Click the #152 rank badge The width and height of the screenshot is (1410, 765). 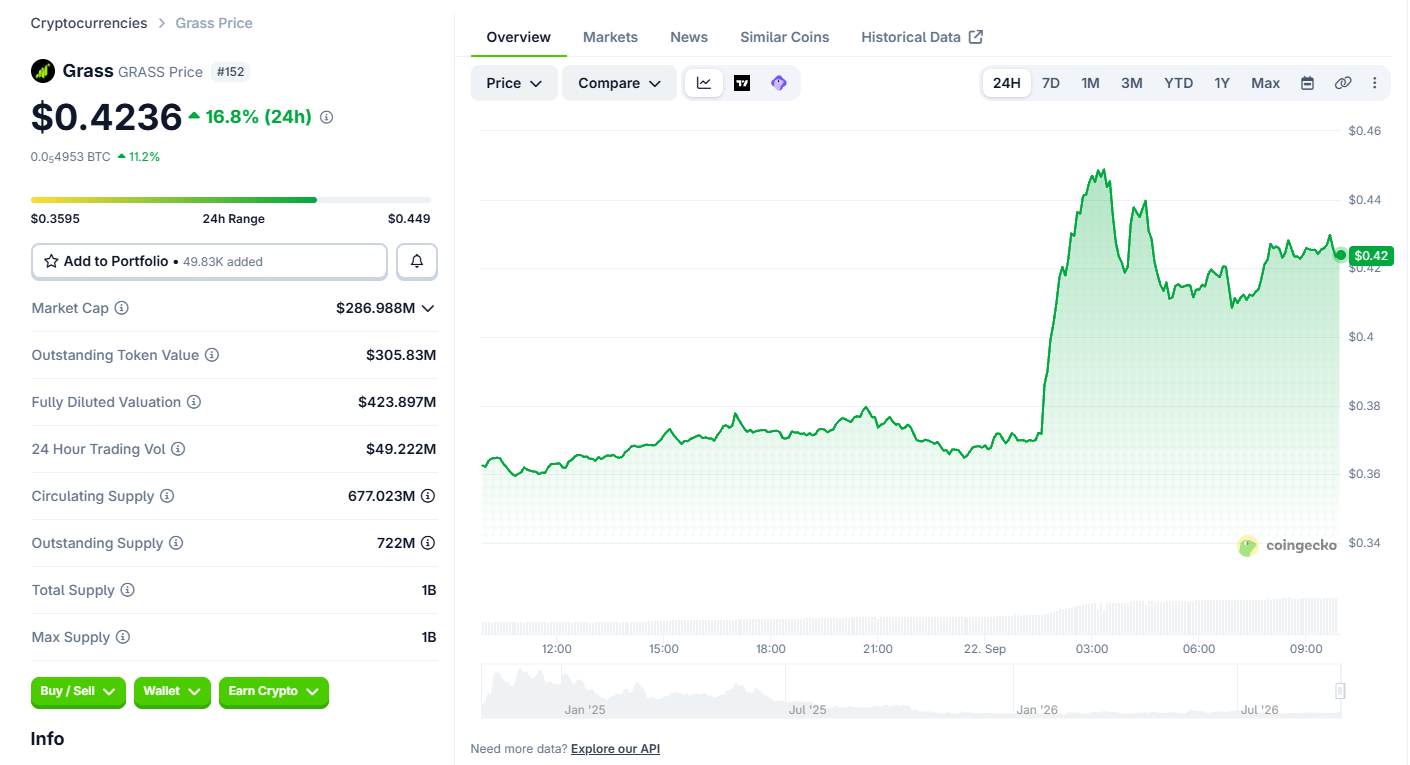click(x=230, y=72)
